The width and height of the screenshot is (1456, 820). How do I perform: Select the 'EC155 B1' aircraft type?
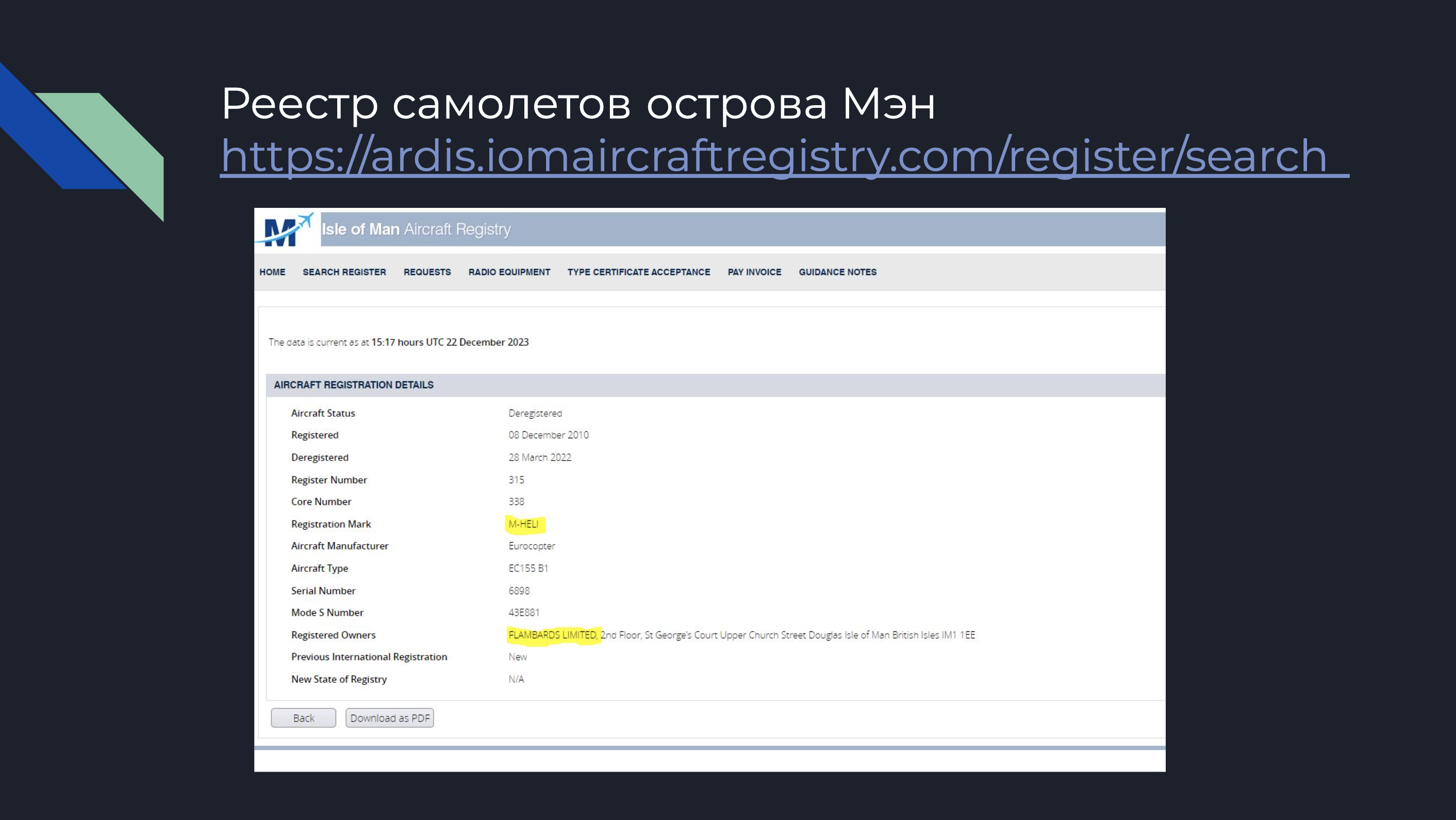pyautogui.click(x=528, y=568)
